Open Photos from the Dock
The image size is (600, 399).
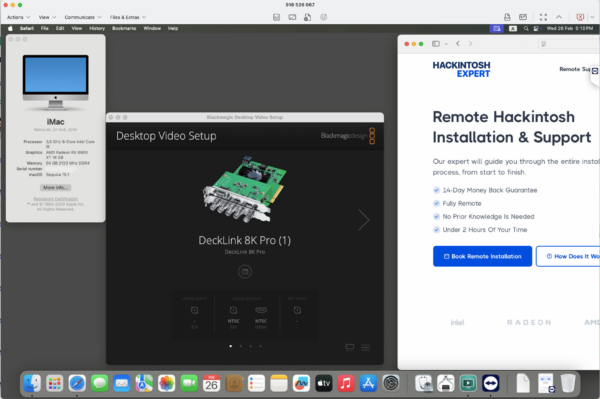(x=166, y=383)
